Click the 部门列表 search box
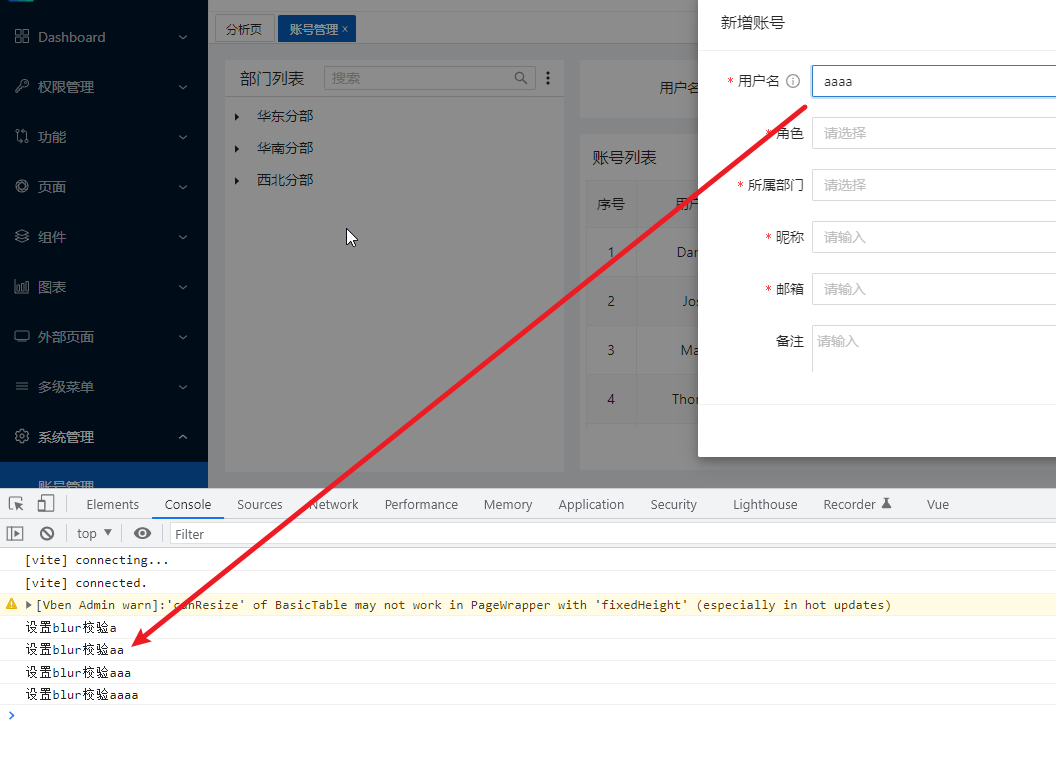 tap(430, 78)
